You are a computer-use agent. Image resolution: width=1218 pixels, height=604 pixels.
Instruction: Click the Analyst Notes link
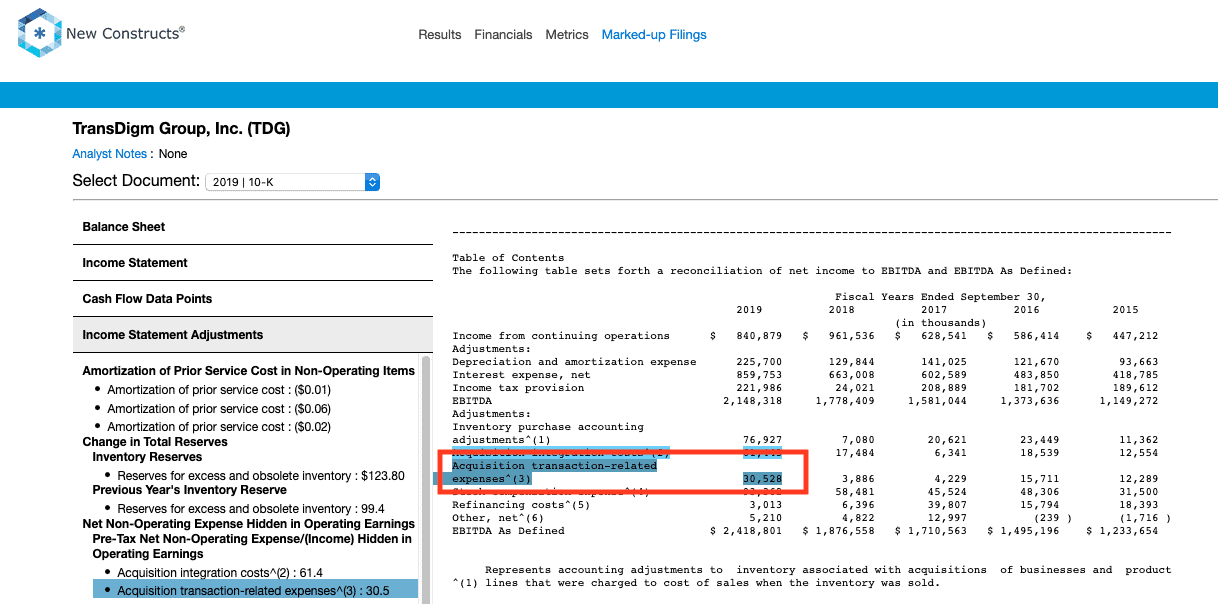pos(110,154)
